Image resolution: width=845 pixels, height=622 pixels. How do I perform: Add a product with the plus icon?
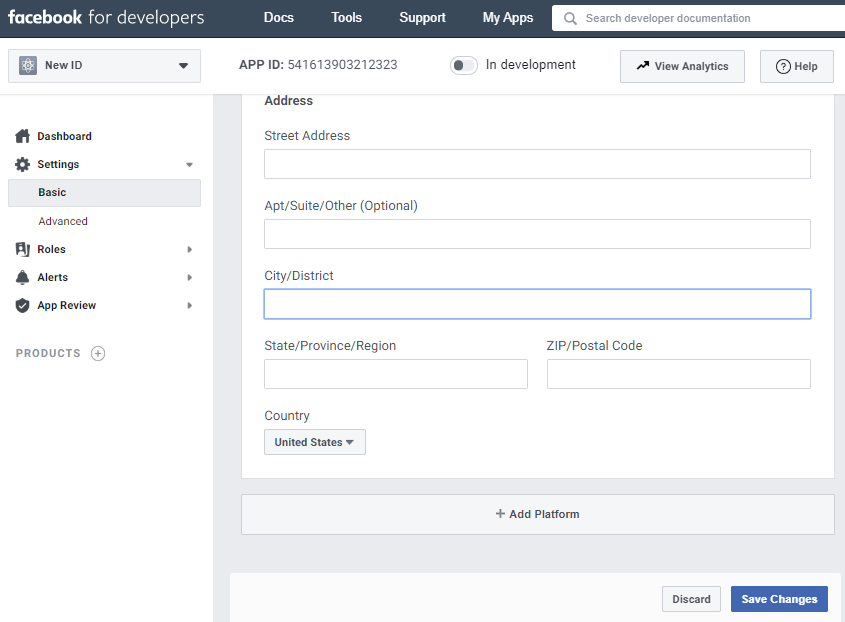pos(98,353)
